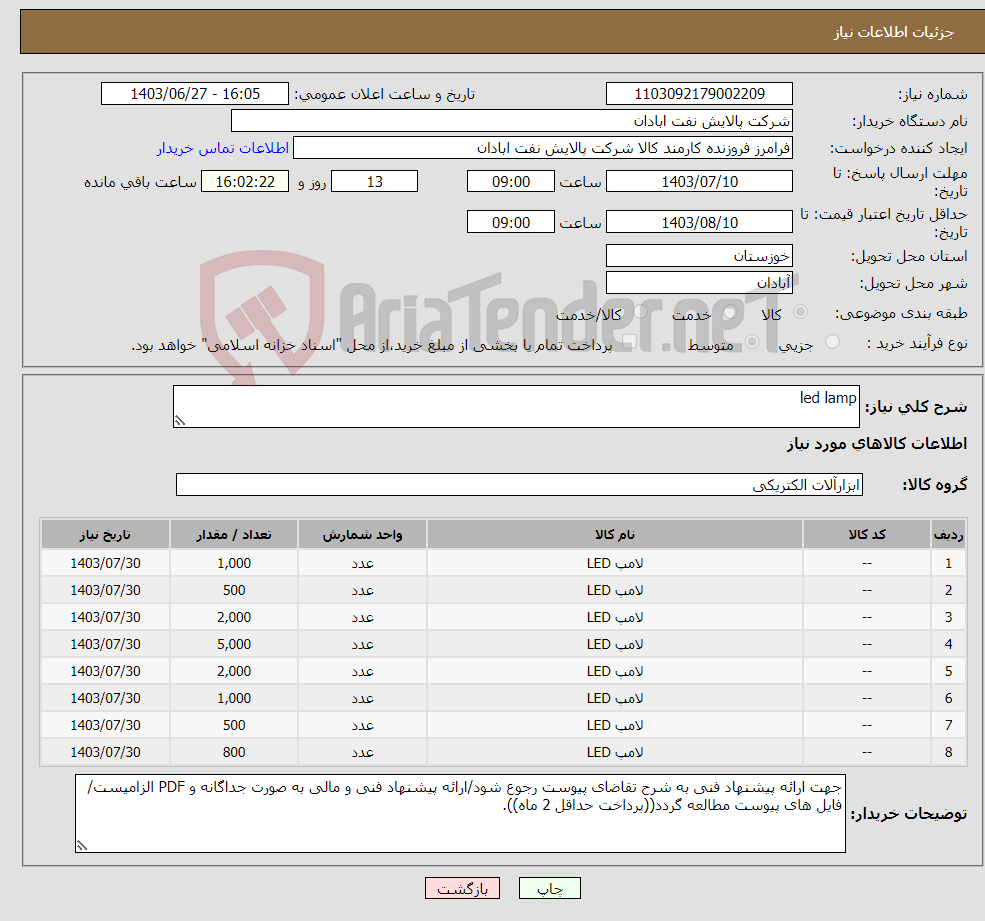The height and width of the screenshot is (921, 985).
Task: Click the remaining time field 16:02:22
Action: click(x=245, y=182)
